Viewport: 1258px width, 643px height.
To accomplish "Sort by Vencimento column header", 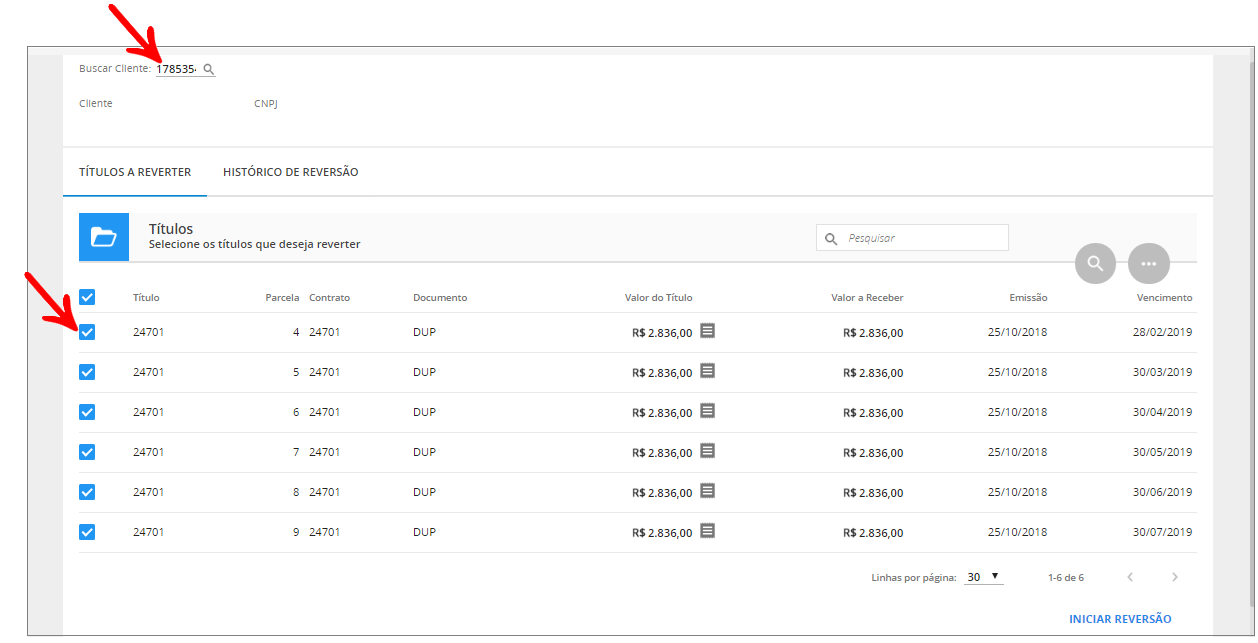I will pyautogui.click(x=1164, y=298).
